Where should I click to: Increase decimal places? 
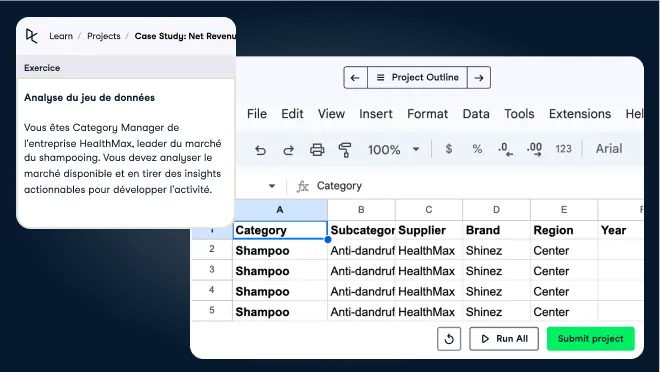pyautogui.click(x=534, y=149)
